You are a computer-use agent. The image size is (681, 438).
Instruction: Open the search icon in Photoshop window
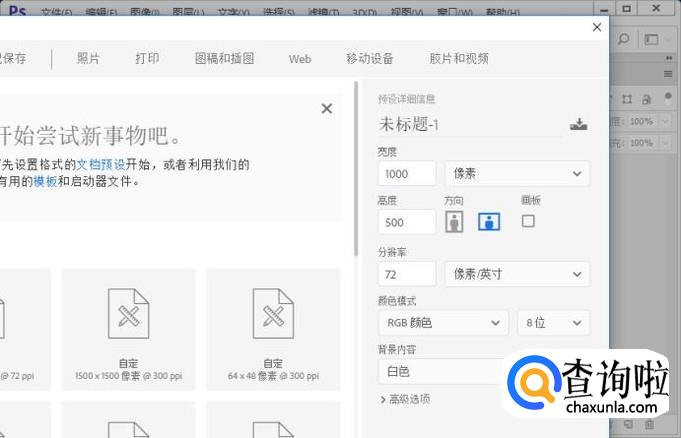pyautogui.click(x=624, y=39)
